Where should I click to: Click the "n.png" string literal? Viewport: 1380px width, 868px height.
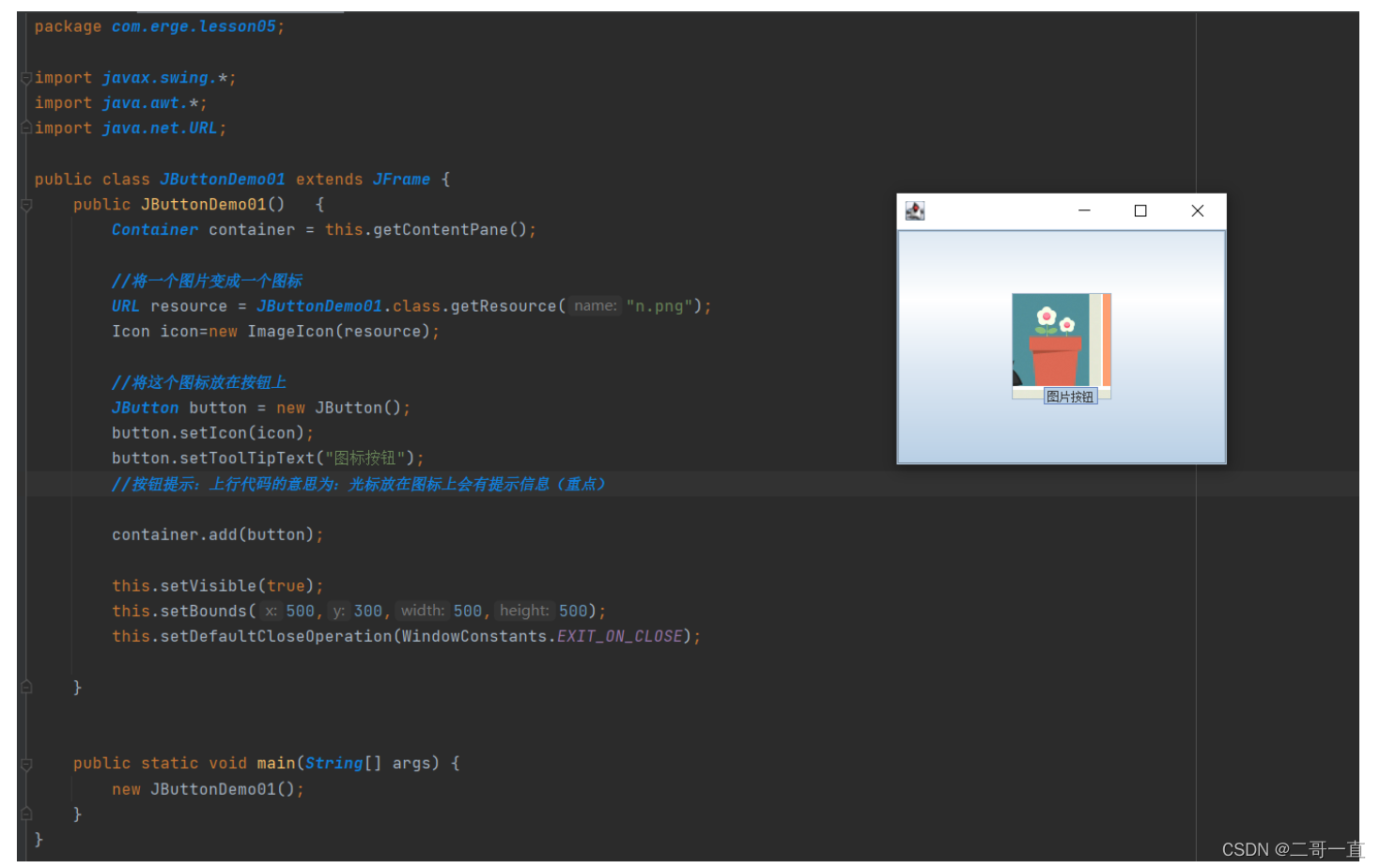coord(659,306)
